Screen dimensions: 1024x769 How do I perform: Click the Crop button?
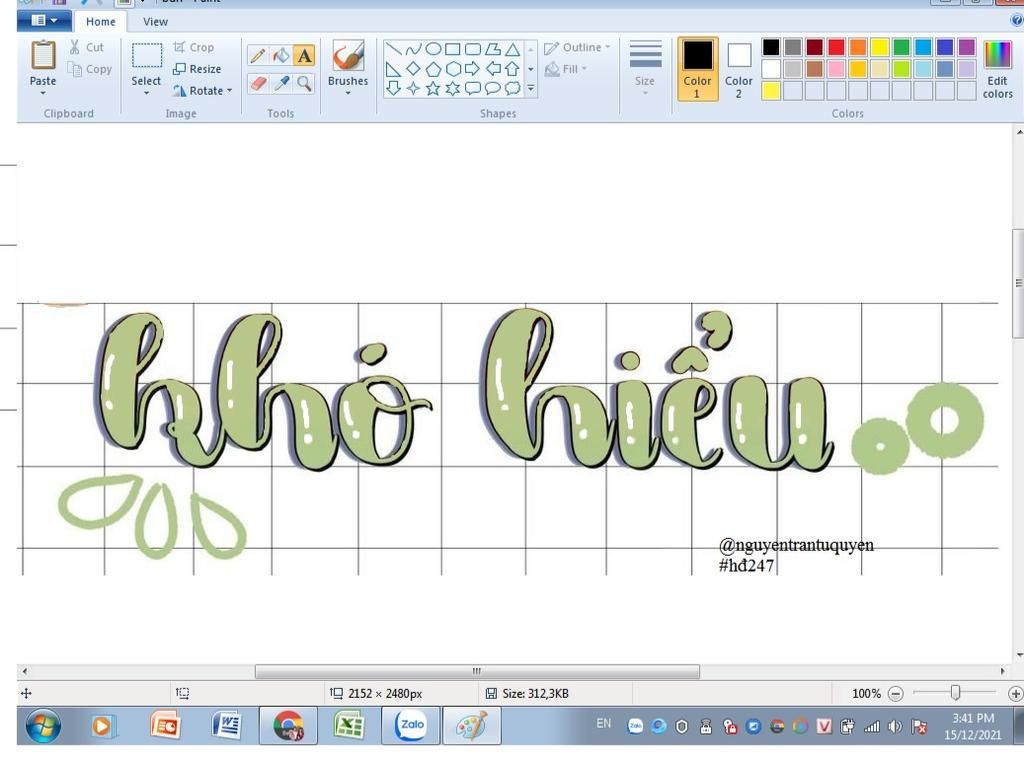[193, 47]
